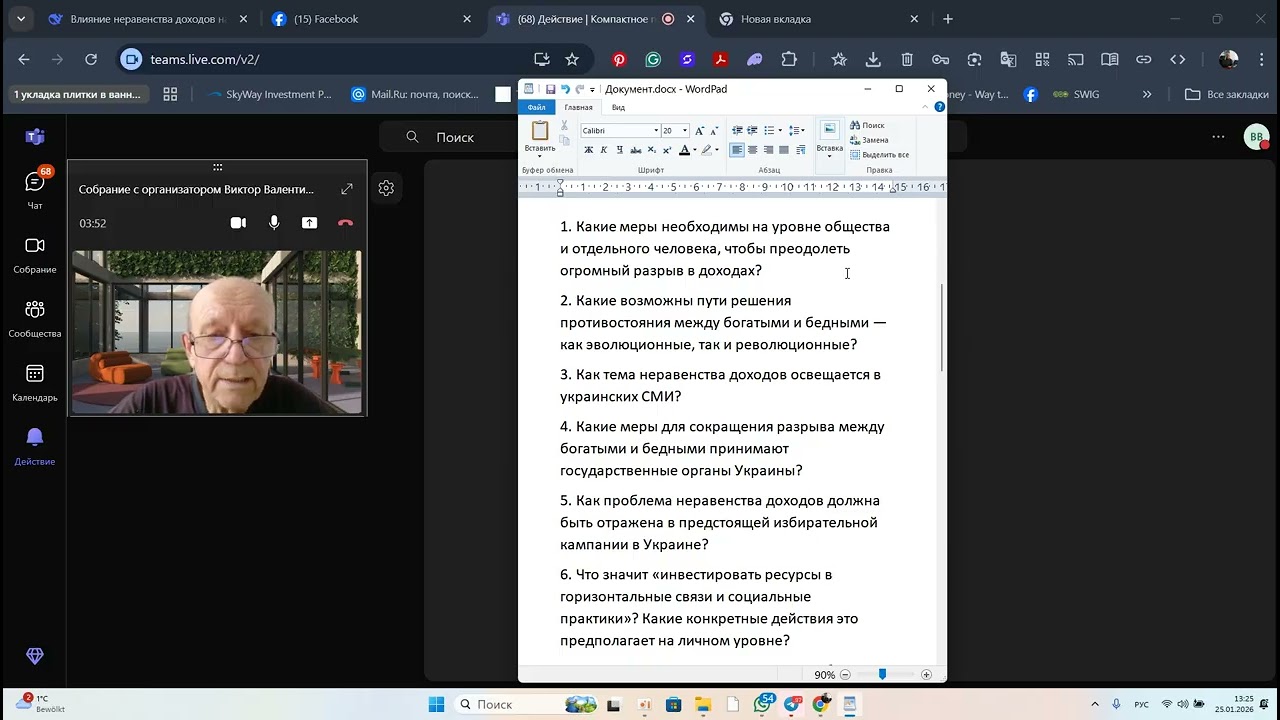Open Chrome extensions puzzle icon
This screenshot has width=1280, height=720.
click(x=789, y=60)
